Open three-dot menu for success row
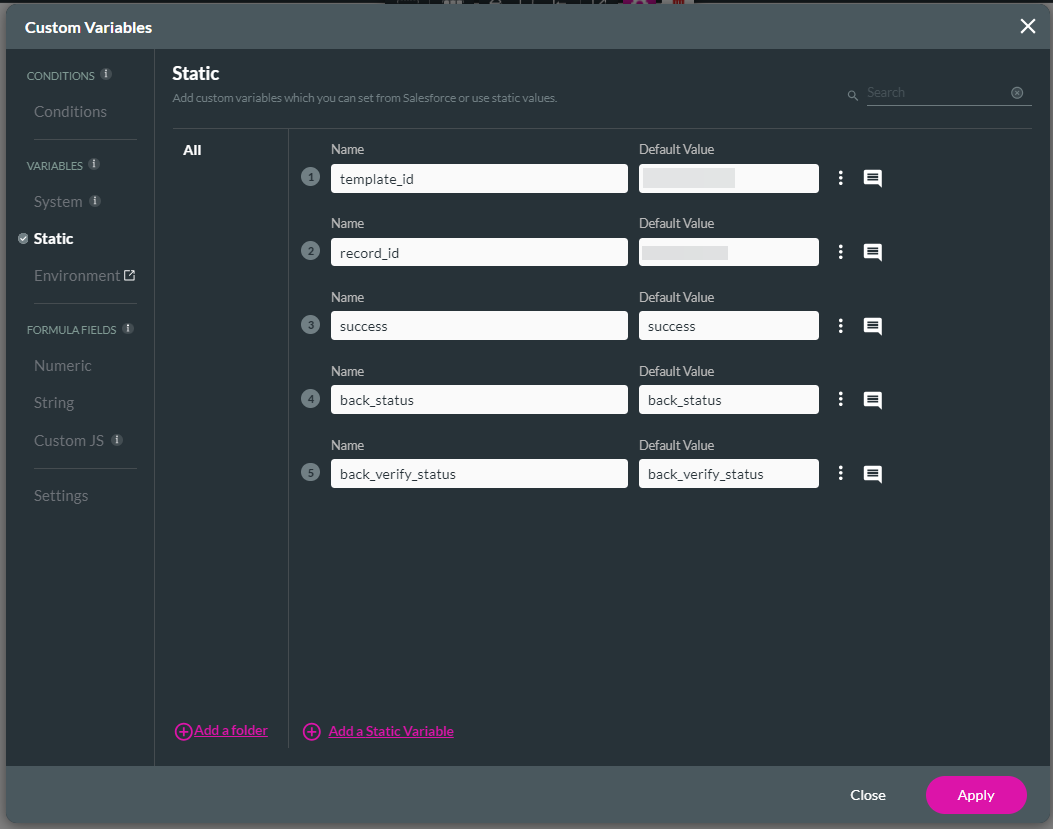 pos(841,326)
